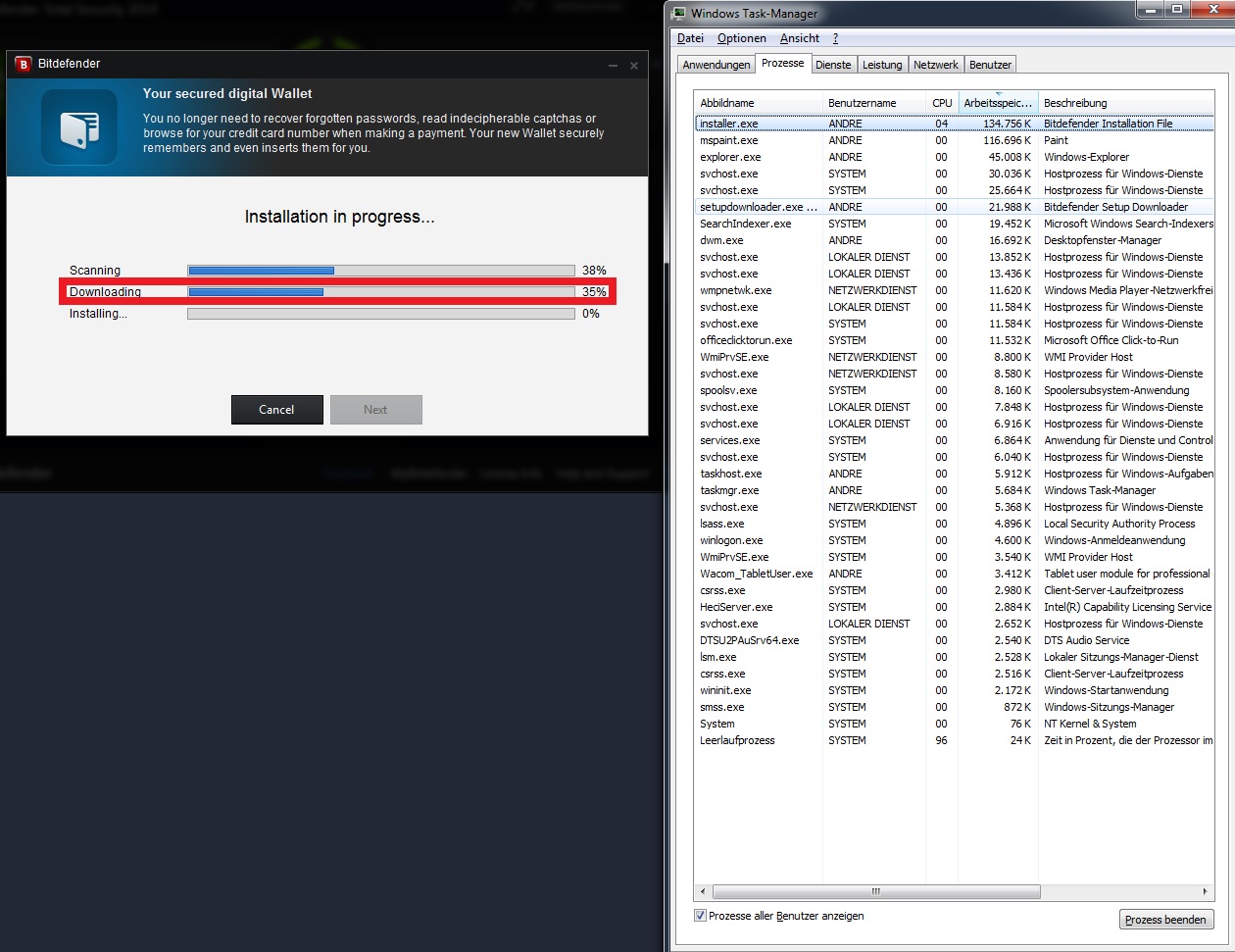Select the taskhost.exe process
The height and width of the screenshot is (952, 1235).
point(955,474)
